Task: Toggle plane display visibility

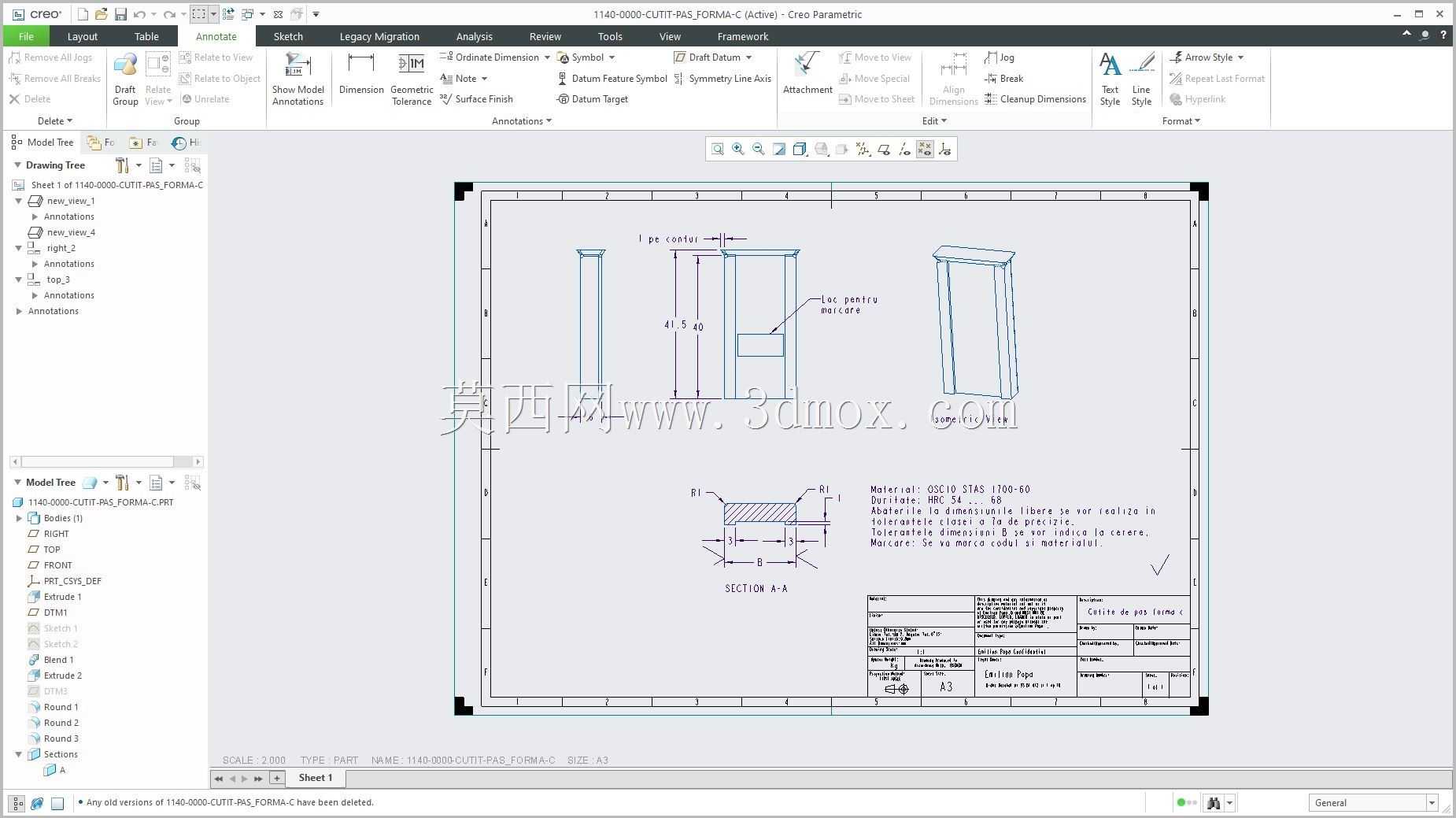Action: click(x=884, y=149)
